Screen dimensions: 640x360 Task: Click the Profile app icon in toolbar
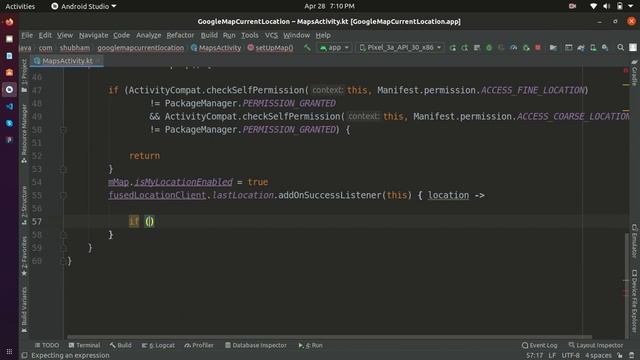click(513, 48)
